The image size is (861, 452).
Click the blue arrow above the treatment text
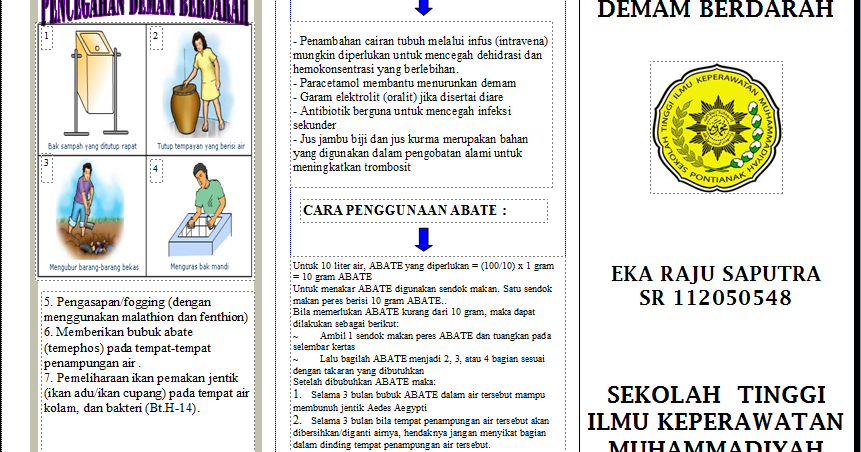423,7
